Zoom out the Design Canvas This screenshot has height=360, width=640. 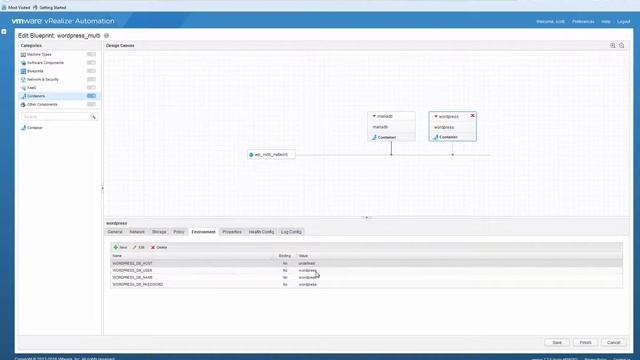[x=622, y=46]
